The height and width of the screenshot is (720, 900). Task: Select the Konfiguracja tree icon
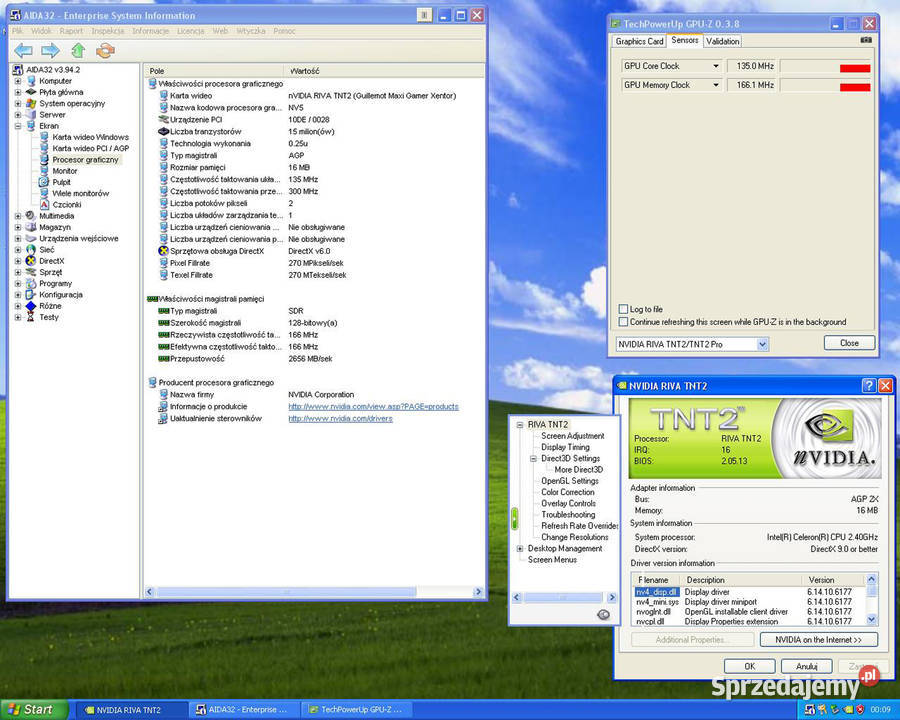[x=31, y=295]
